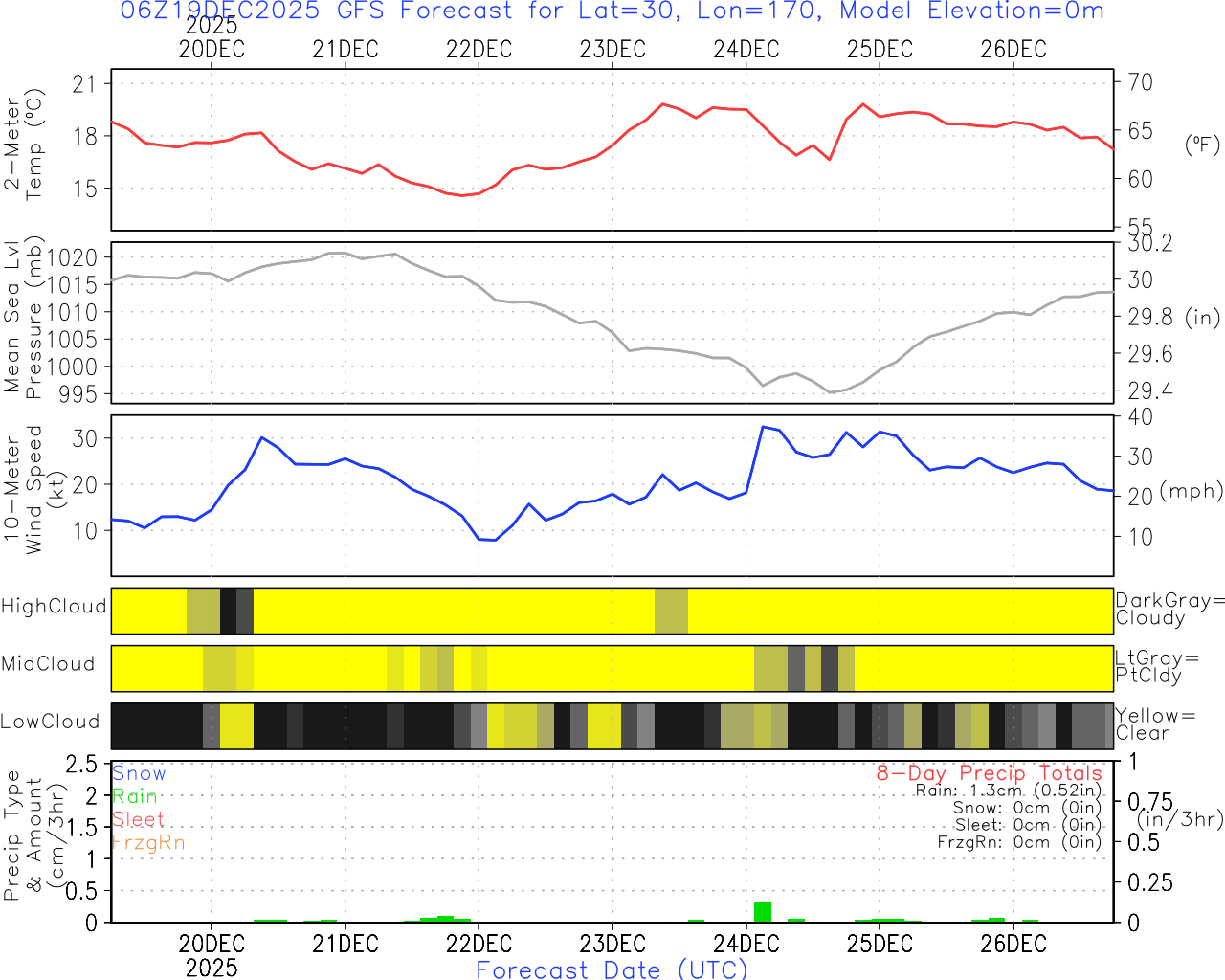Click the Rain 1.3cm total line
Image resolution: width=1225 pixels, height=980 pixels.
(x=1008, y=791)
